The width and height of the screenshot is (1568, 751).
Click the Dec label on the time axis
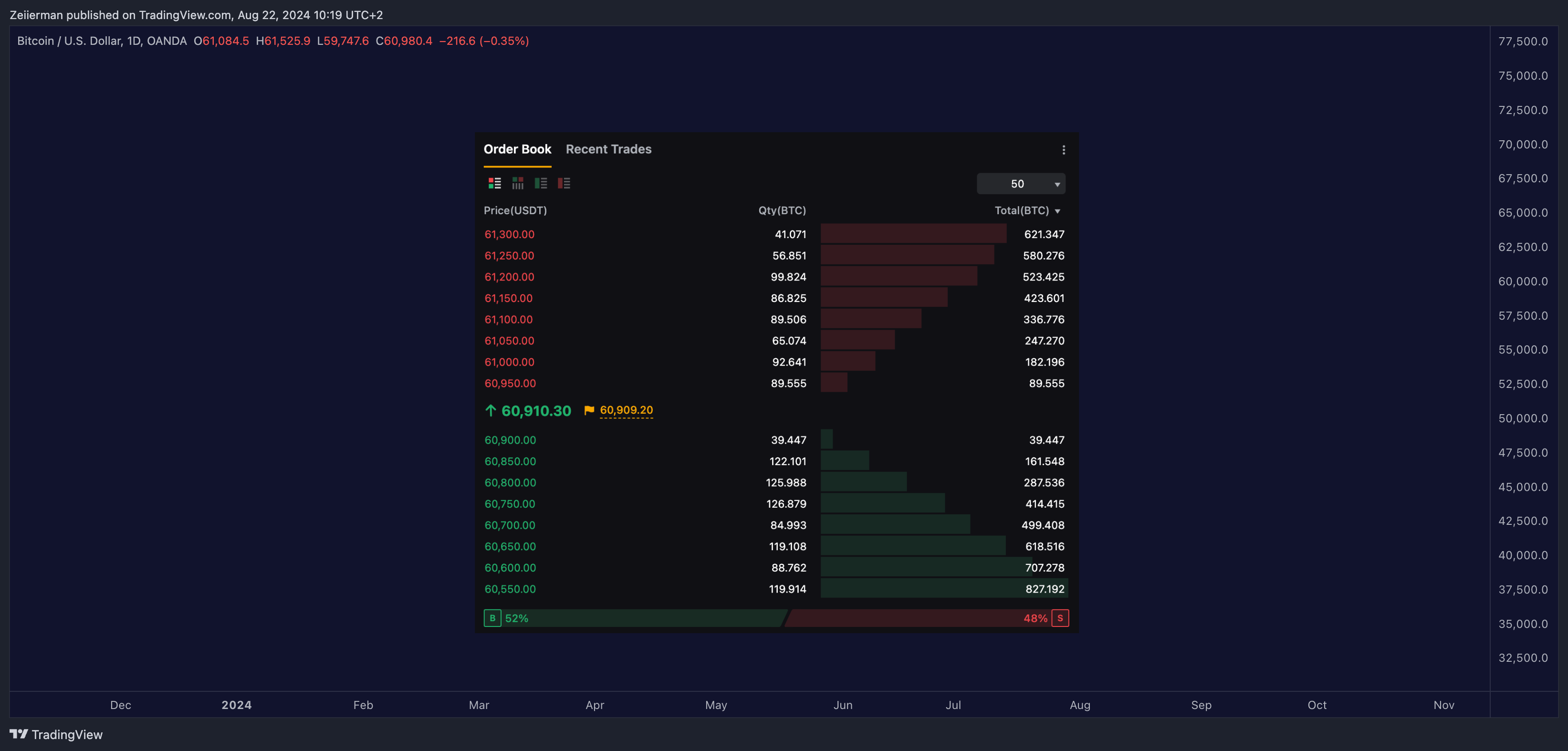click(121, 705)
